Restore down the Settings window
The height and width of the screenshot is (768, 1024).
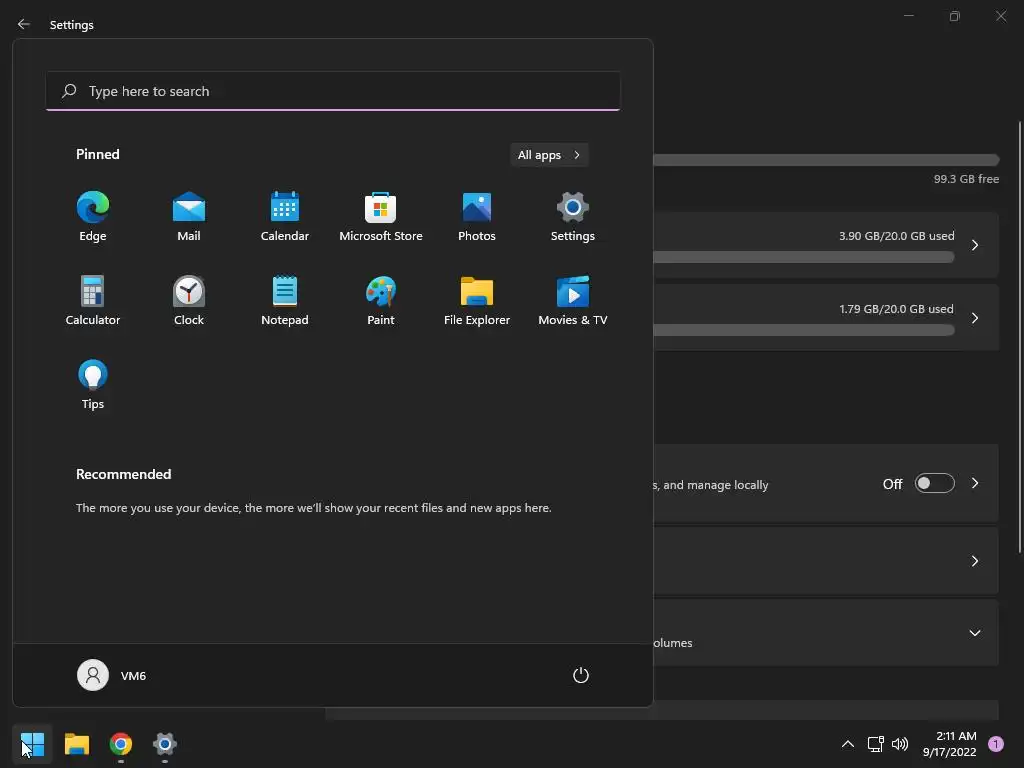(955, 16)
